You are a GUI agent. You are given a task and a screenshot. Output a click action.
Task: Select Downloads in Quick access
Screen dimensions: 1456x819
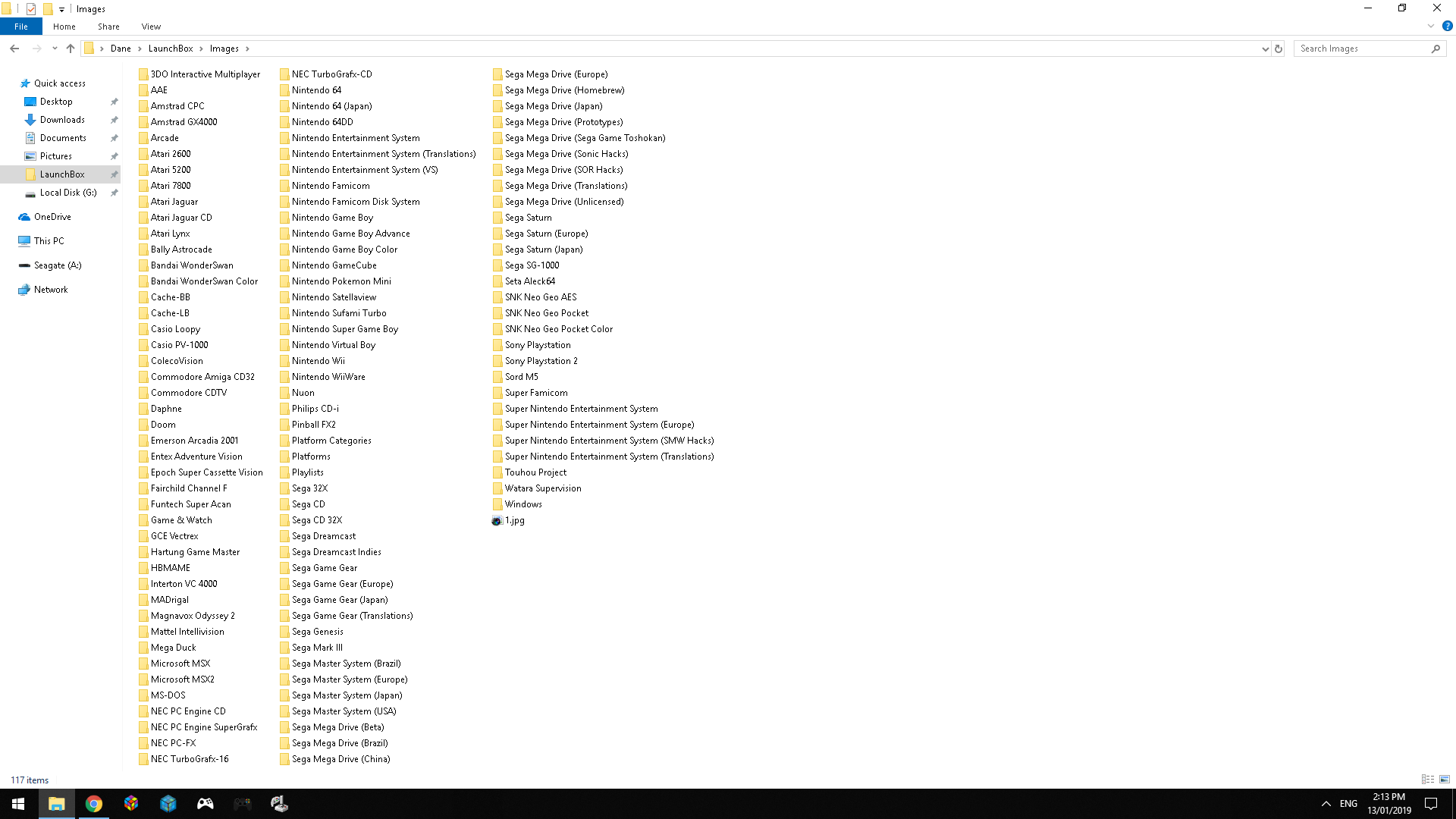click(x=62, y=120)
